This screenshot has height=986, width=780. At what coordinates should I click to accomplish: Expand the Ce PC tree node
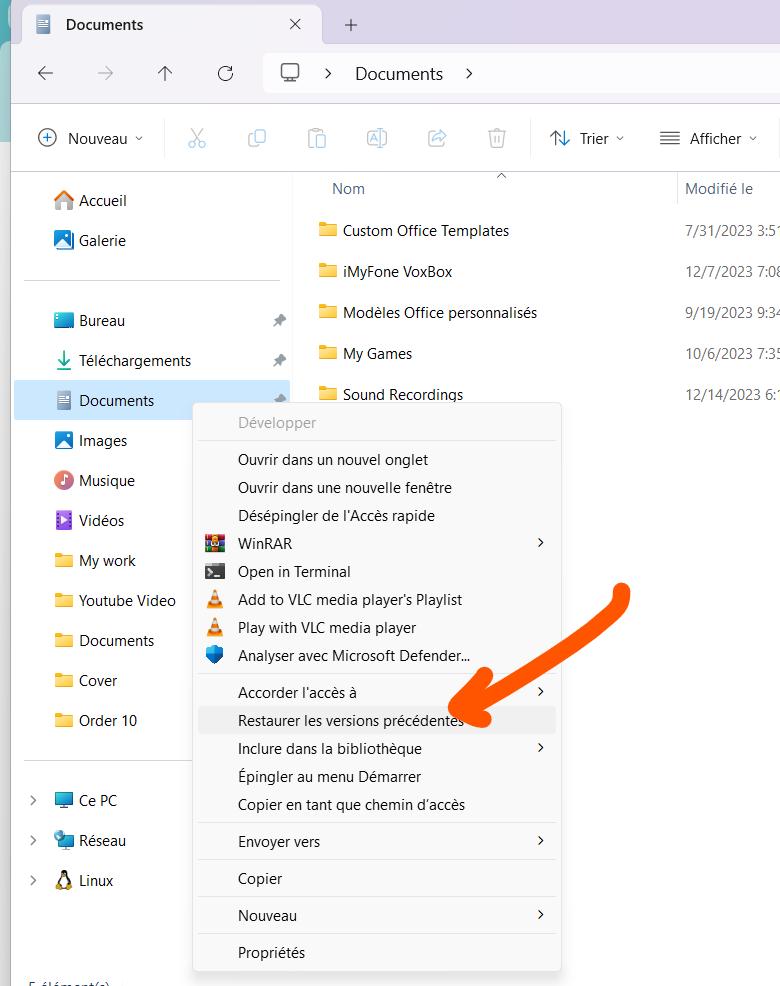click(x=33, y=800)
